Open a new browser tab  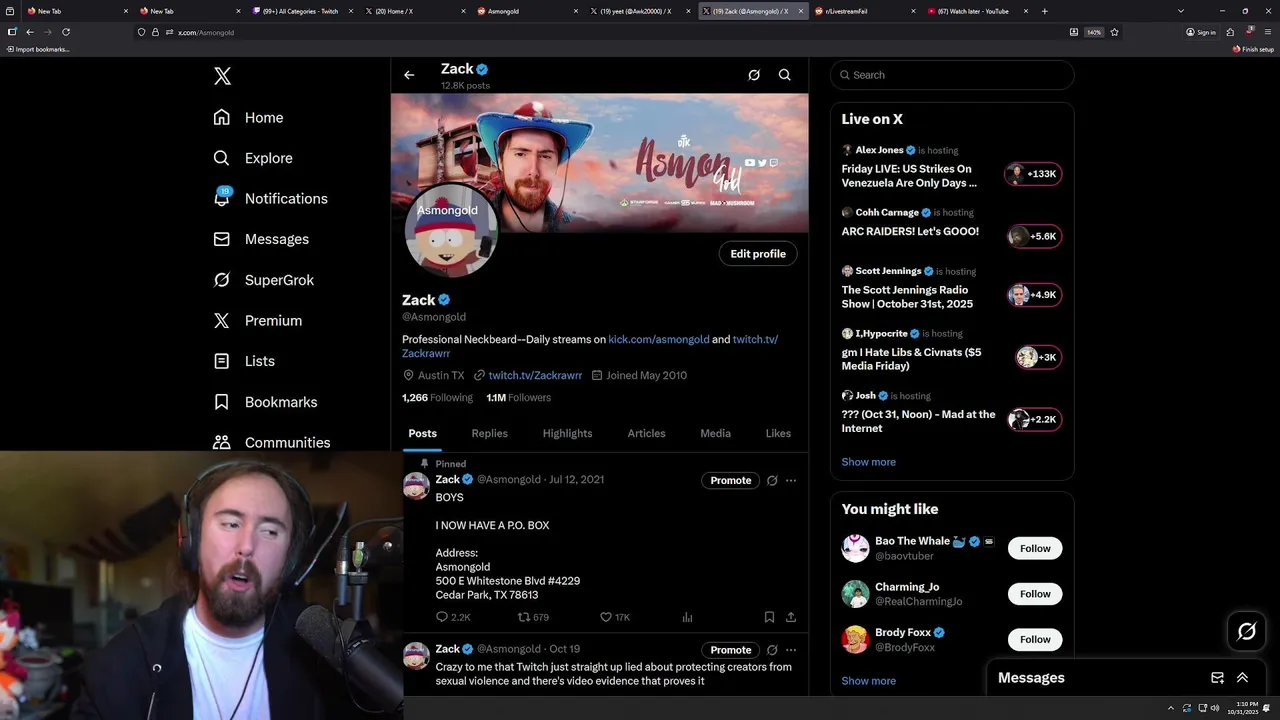pos(1045,11)
